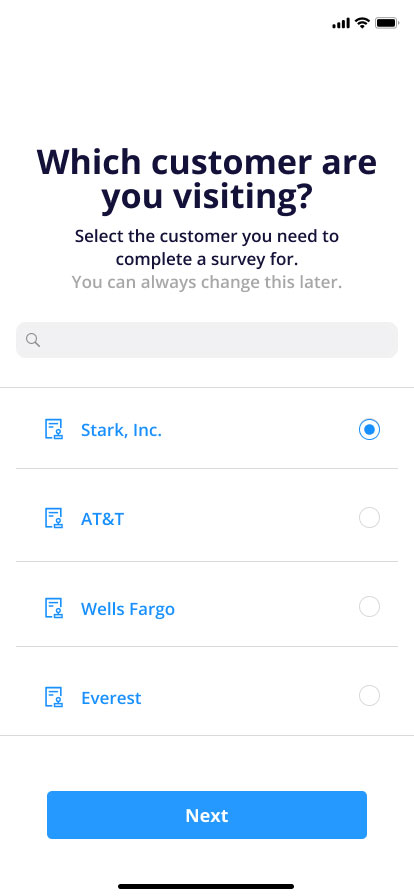
Task: Select the Everest radio button
Action: pyautogui.click(x=369, y=695)
